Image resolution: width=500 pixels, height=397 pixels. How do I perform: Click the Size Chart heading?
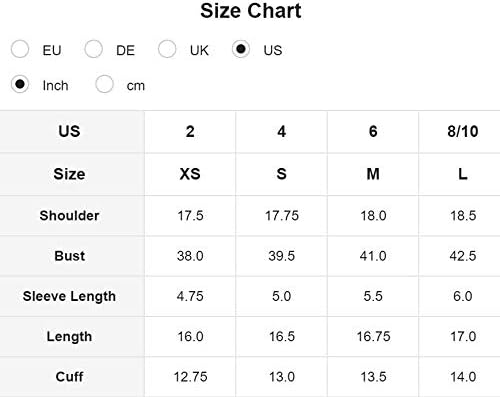pos(251,11)
